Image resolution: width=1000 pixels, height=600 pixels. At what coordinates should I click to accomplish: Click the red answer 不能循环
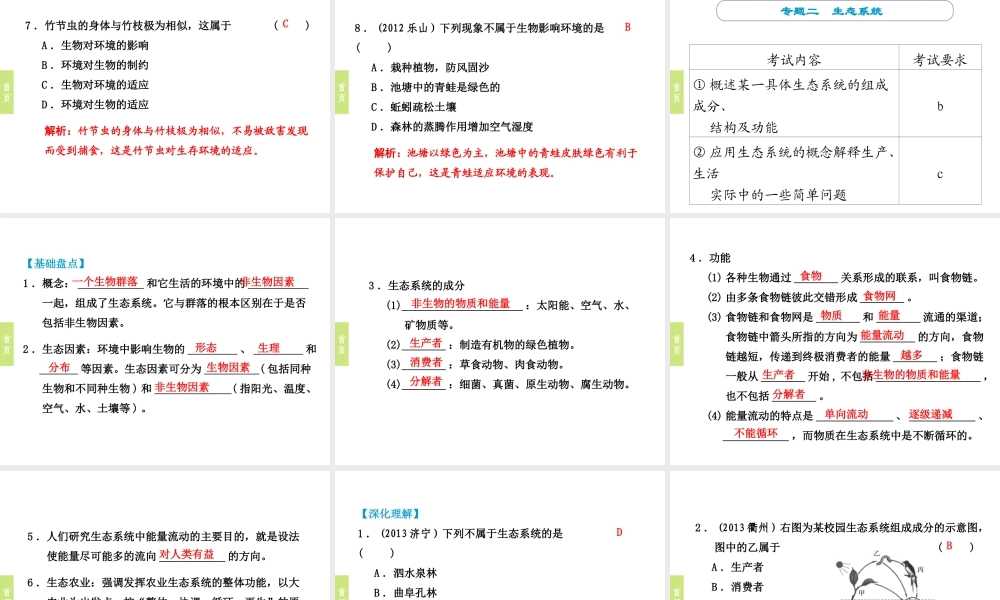756,434
